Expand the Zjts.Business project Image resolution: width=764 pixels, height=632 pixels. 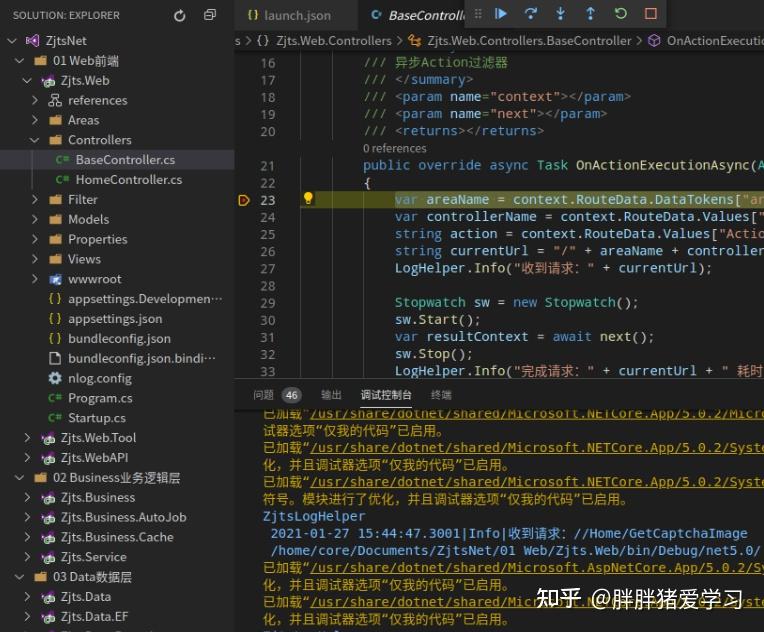point(27,498)
